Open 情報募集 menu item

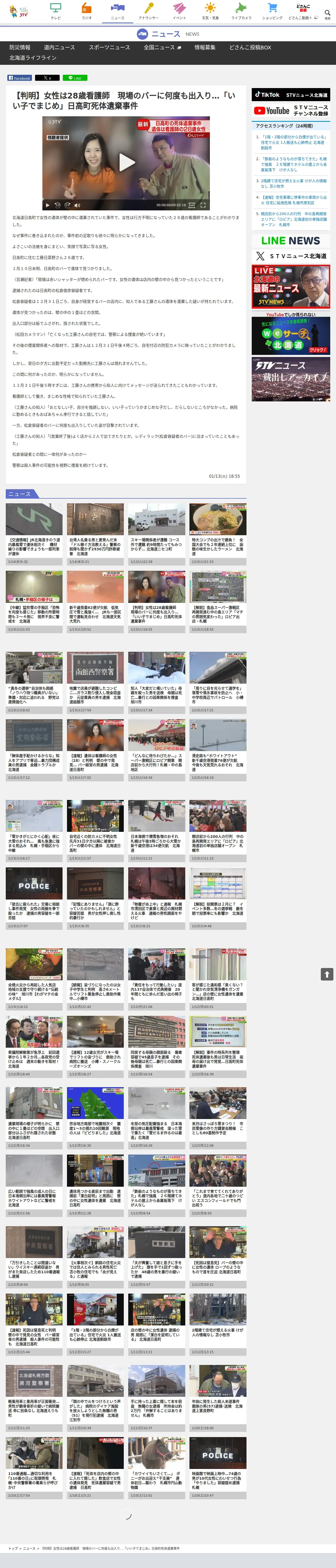tap(205, 48)
